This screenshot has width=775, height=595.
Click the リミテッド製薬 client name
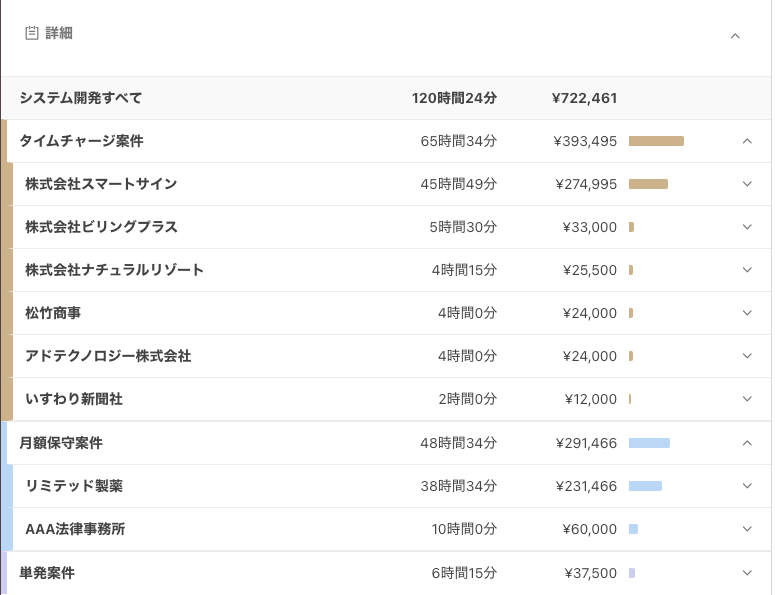(74, 486)
